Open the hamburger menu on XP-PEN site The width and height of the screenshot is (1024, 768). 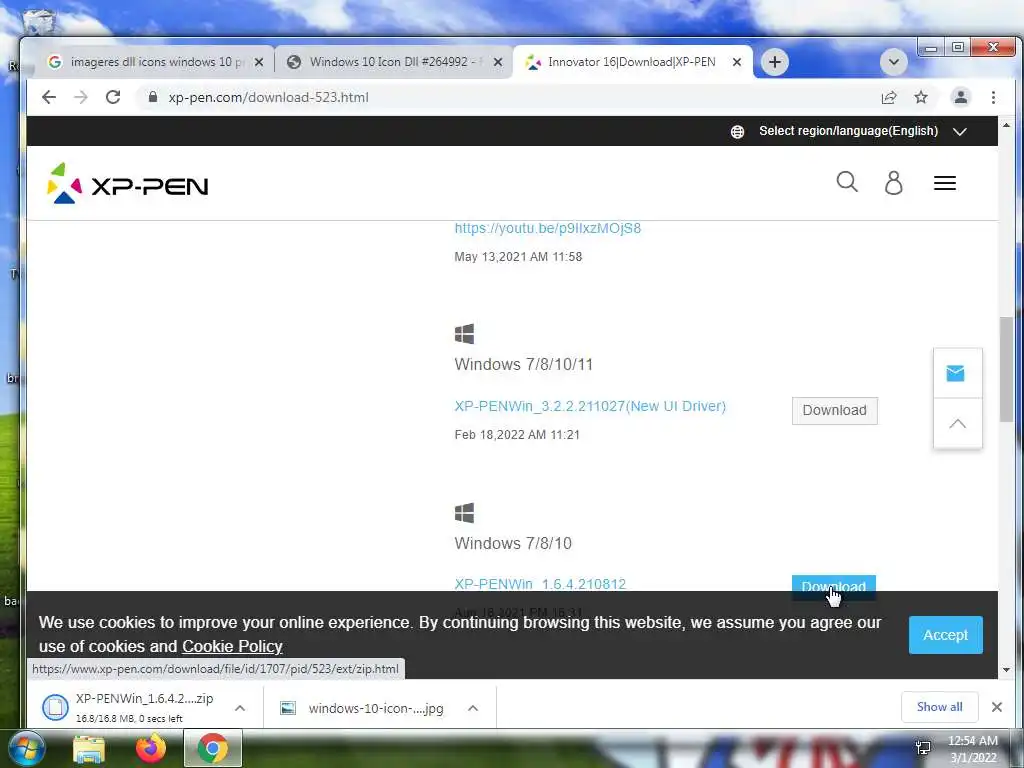(945, 183)
